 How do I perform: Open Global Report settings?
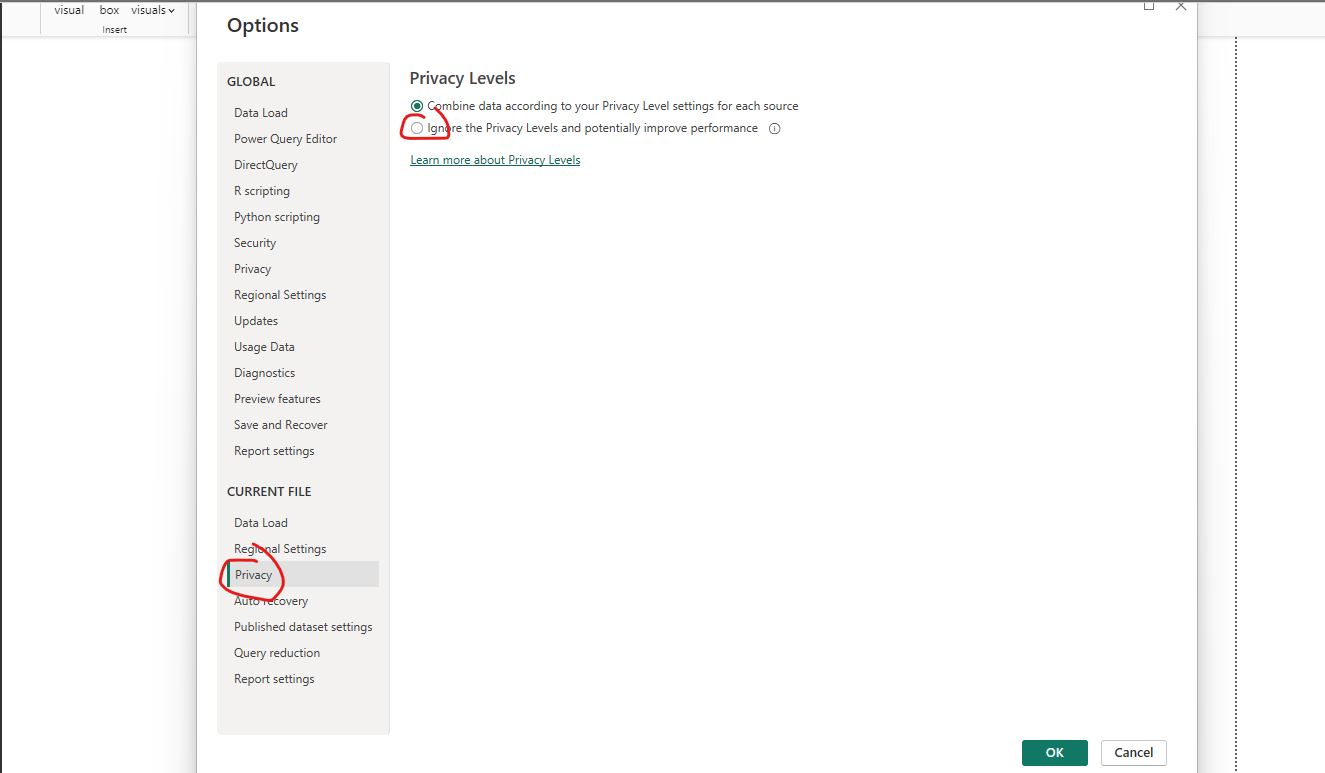[x=274, y=451]
